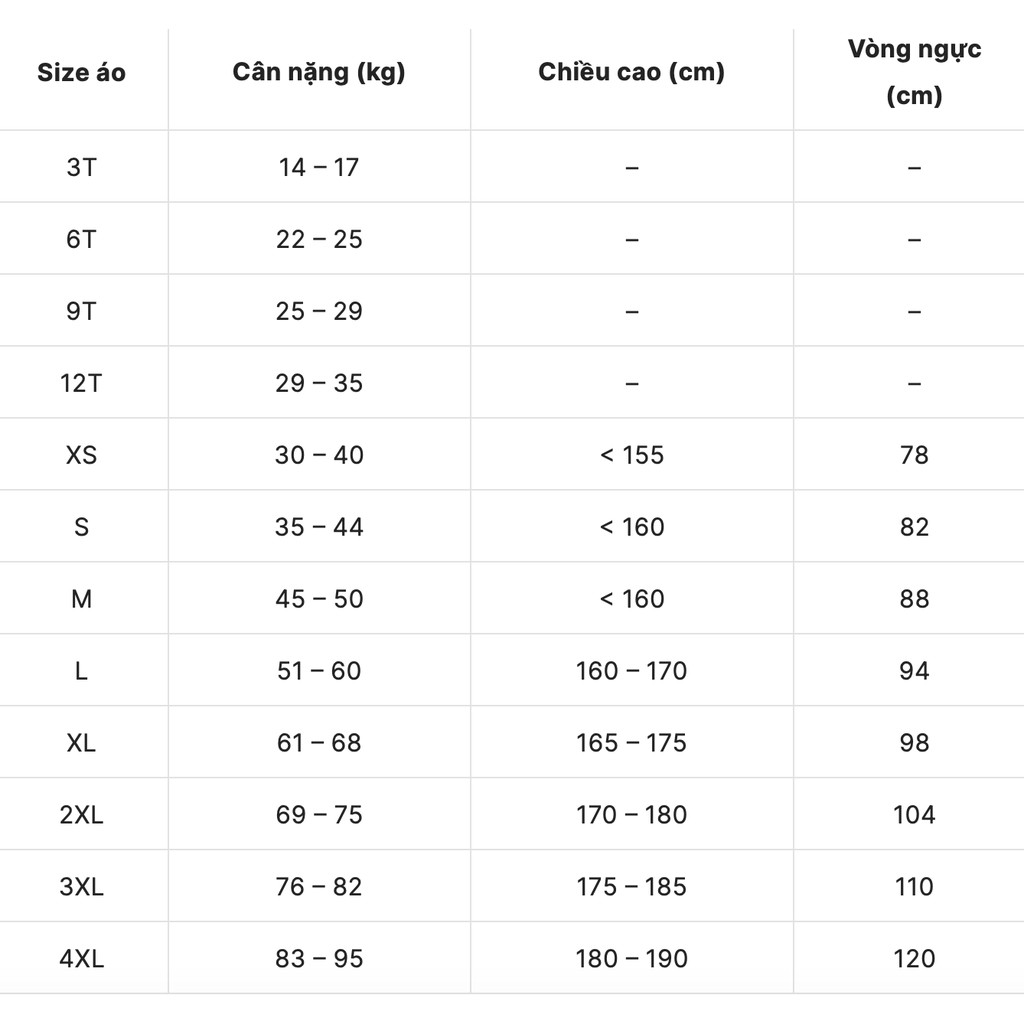1024x1024 pixels.
Task: Click the 'Chiều cao (cm)' header
Action: [x=632, y=72]
